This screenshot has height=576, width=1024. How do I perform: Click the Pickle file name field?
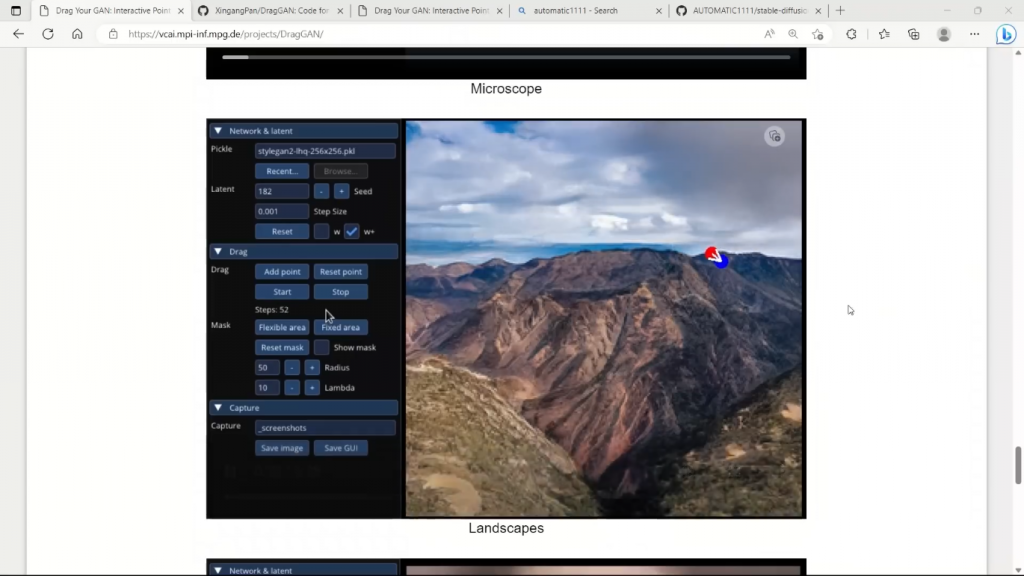325,151
